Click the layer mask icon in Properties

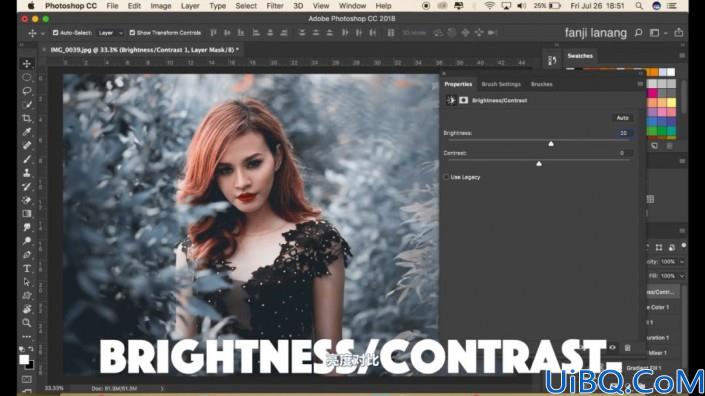(x=463, y=100)
